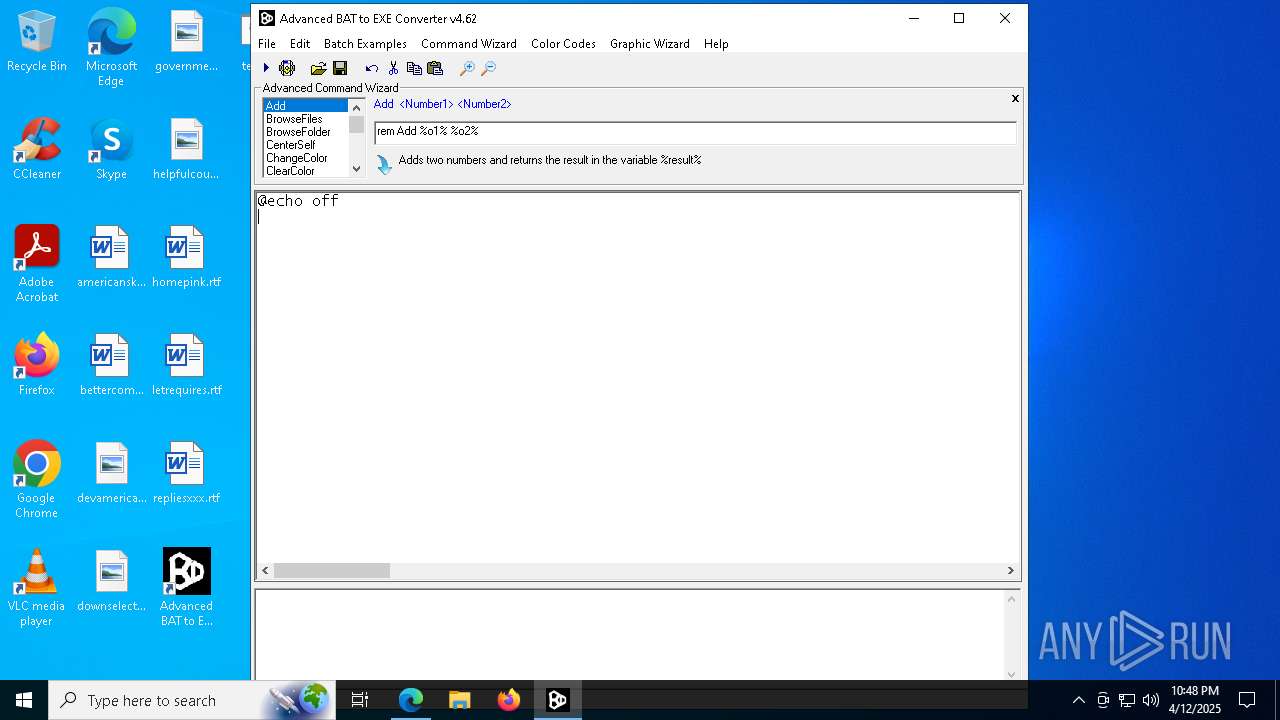The image size is (1280, 720).
Task: Open the Help menu
Action: [x=716, y=44]
